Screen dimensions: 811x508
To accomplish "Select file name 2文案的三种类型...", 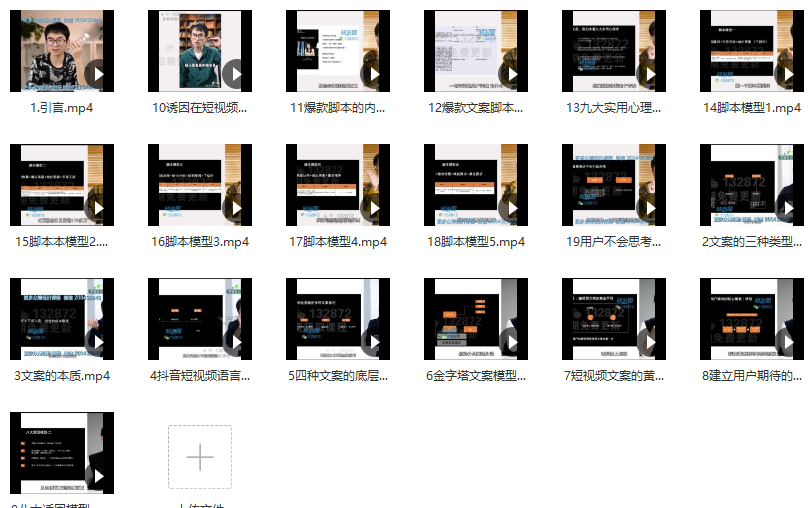I will tap(752, 242).
